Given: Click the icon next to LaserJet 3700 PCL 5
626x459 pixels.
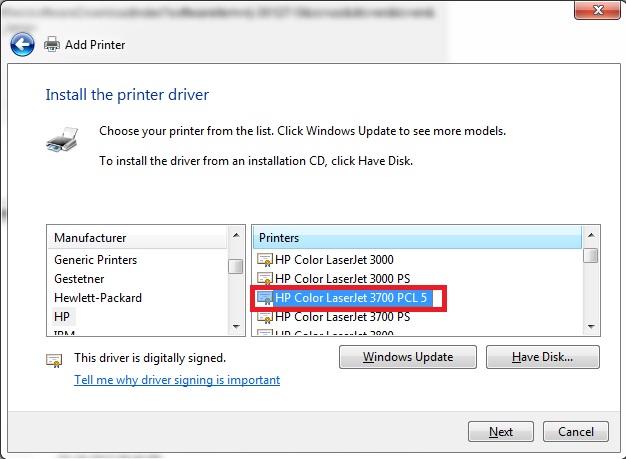Looking at the screenshot, I should (264, 298).
